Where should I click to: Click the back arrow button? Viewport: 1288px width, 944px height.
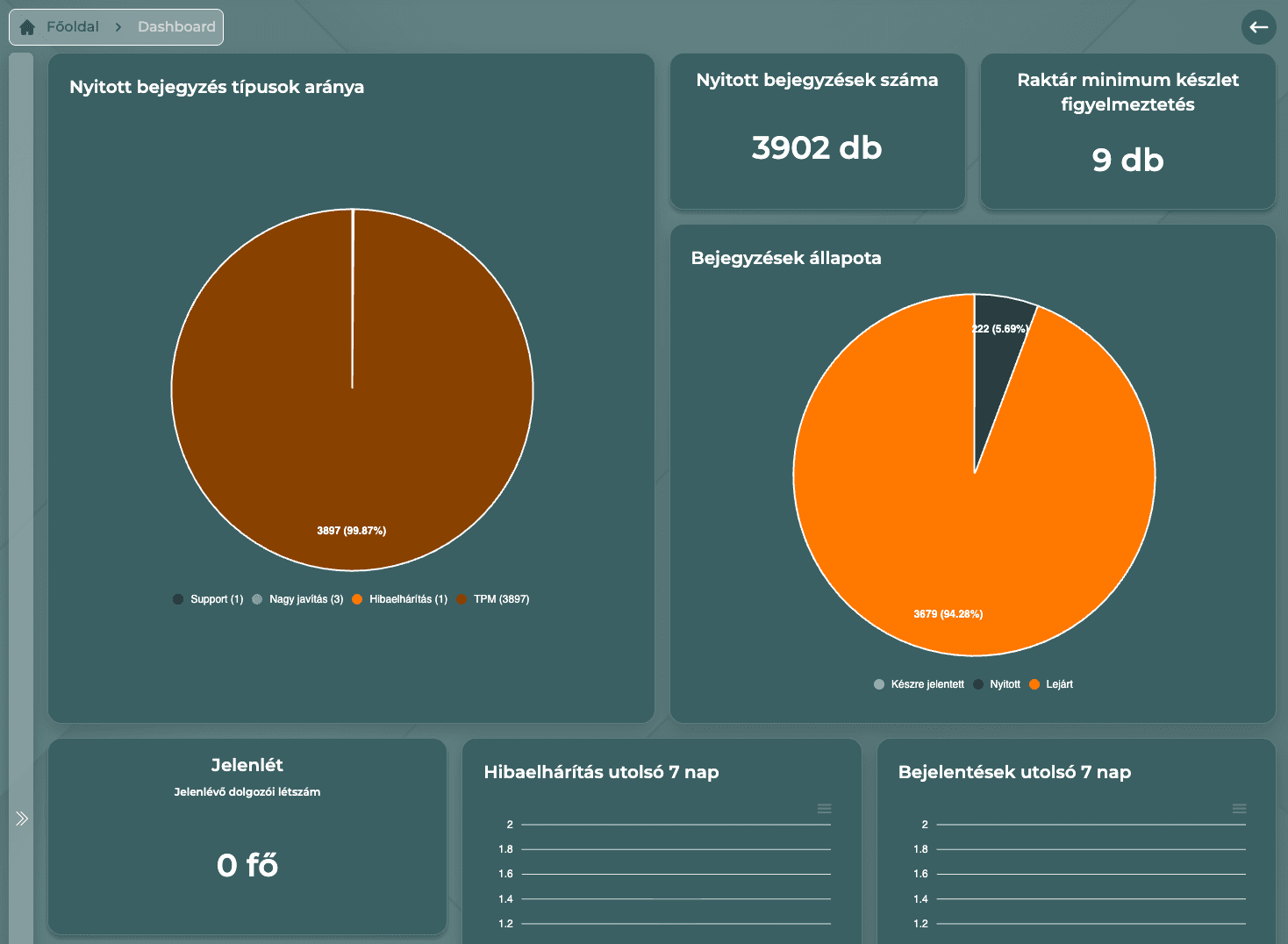coord(1258,27)
